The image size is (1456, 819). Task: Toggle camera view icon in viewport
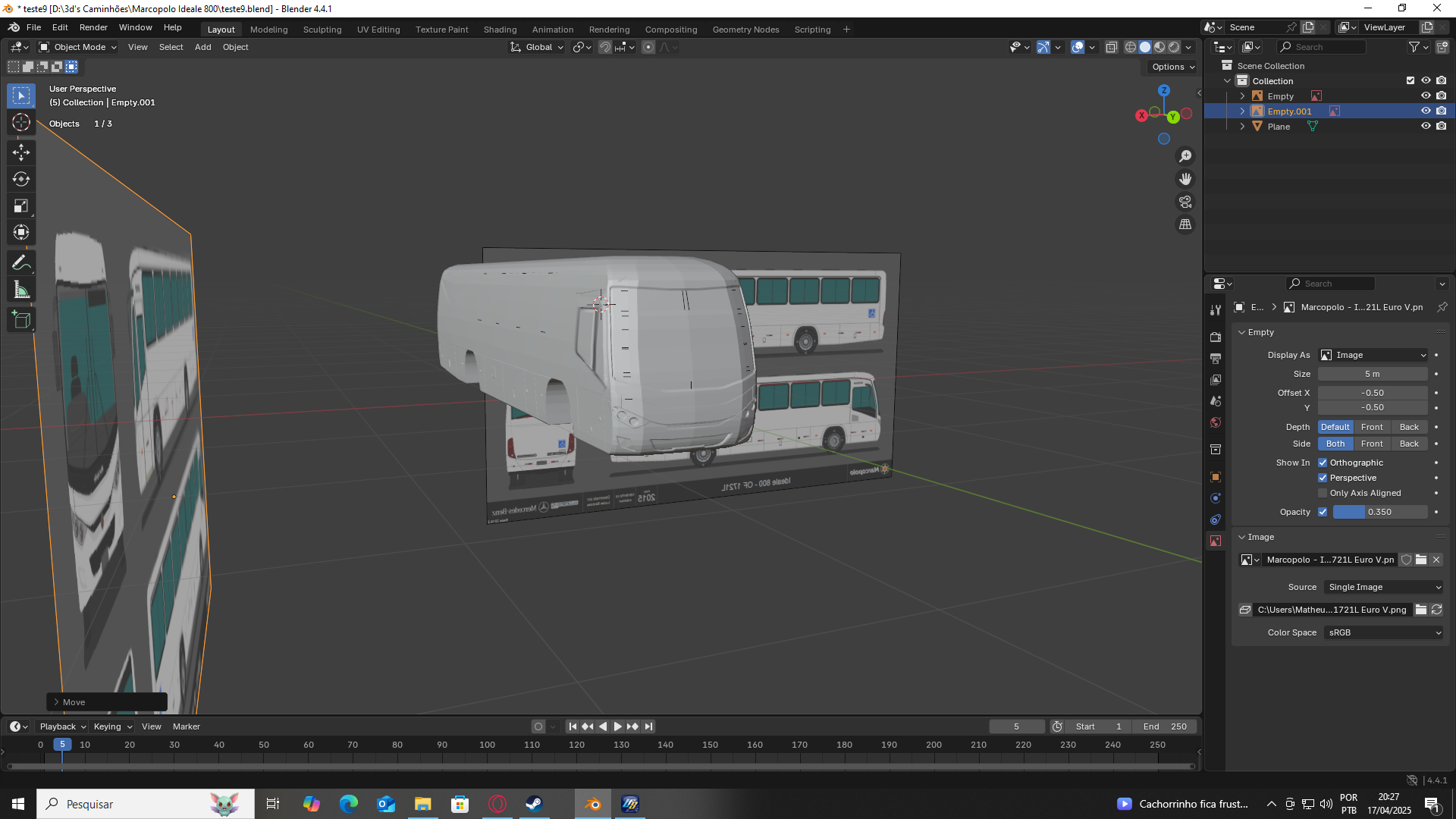1185,202
